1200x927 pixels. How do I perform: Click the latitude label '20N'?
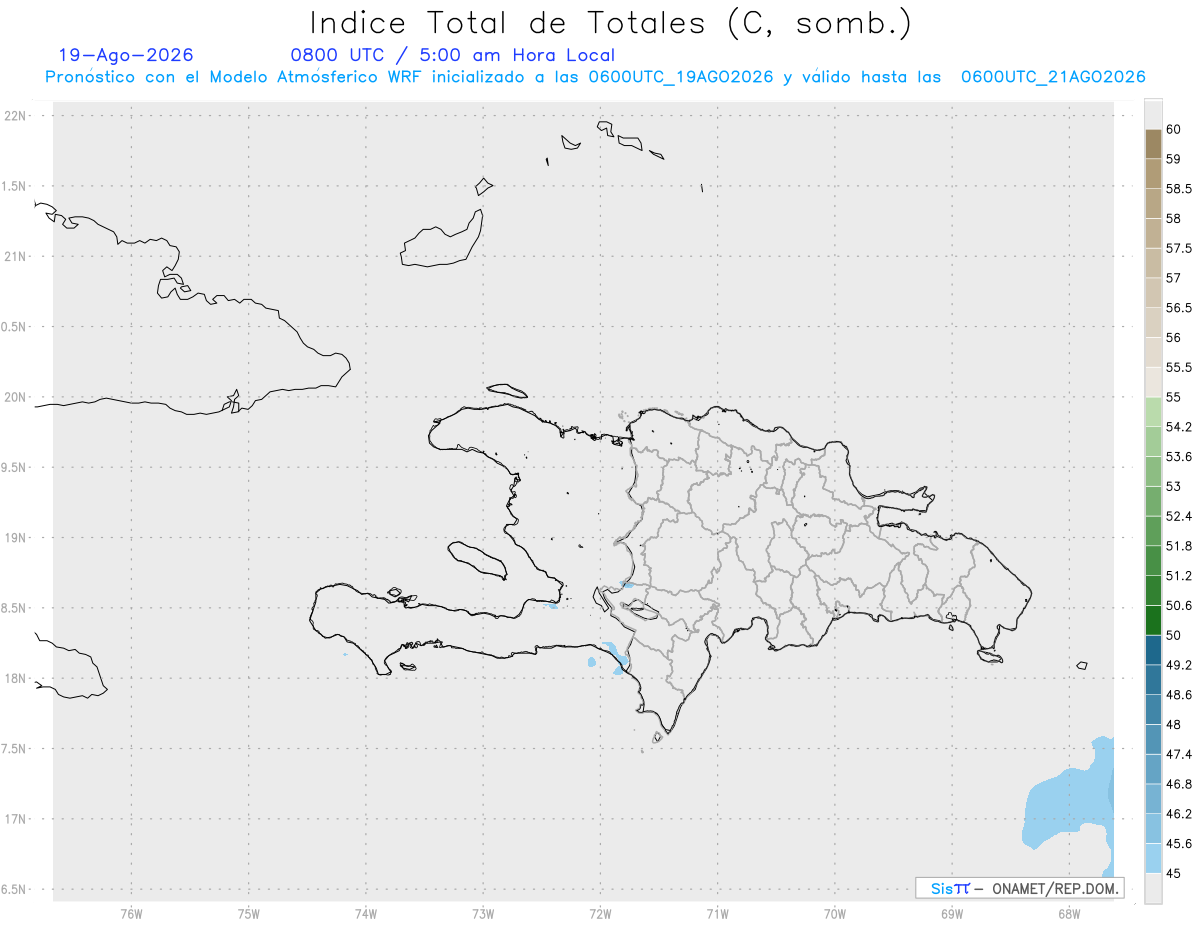tap(15, 397)
